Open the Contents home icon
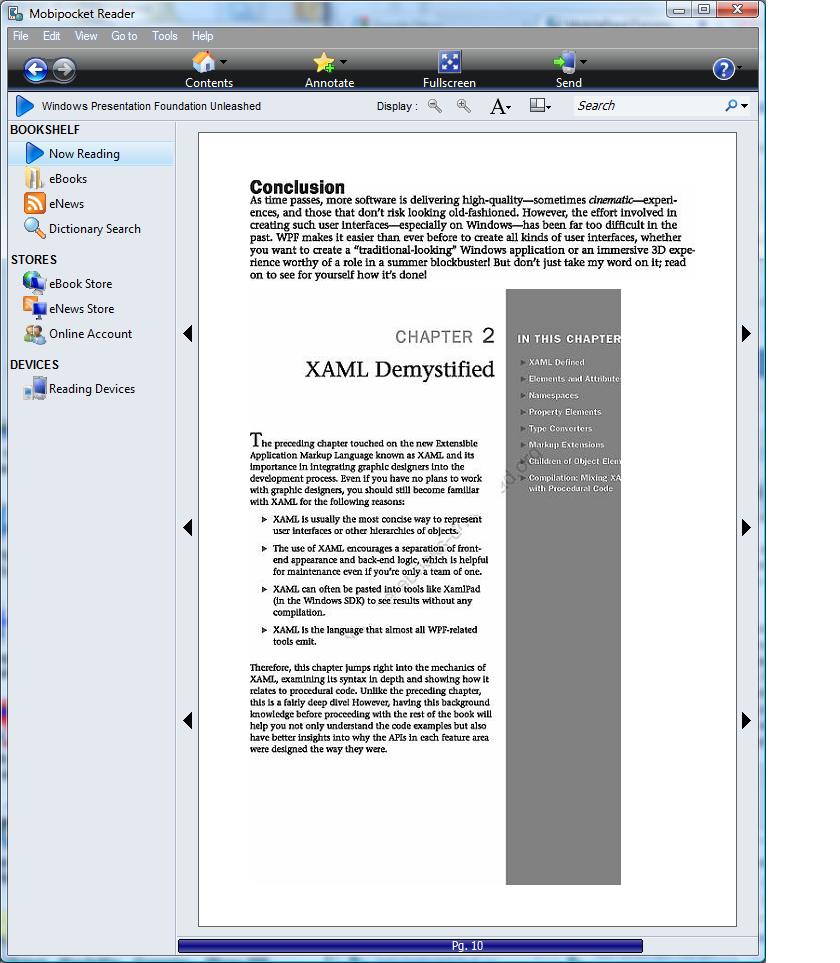 click(204, 62)
